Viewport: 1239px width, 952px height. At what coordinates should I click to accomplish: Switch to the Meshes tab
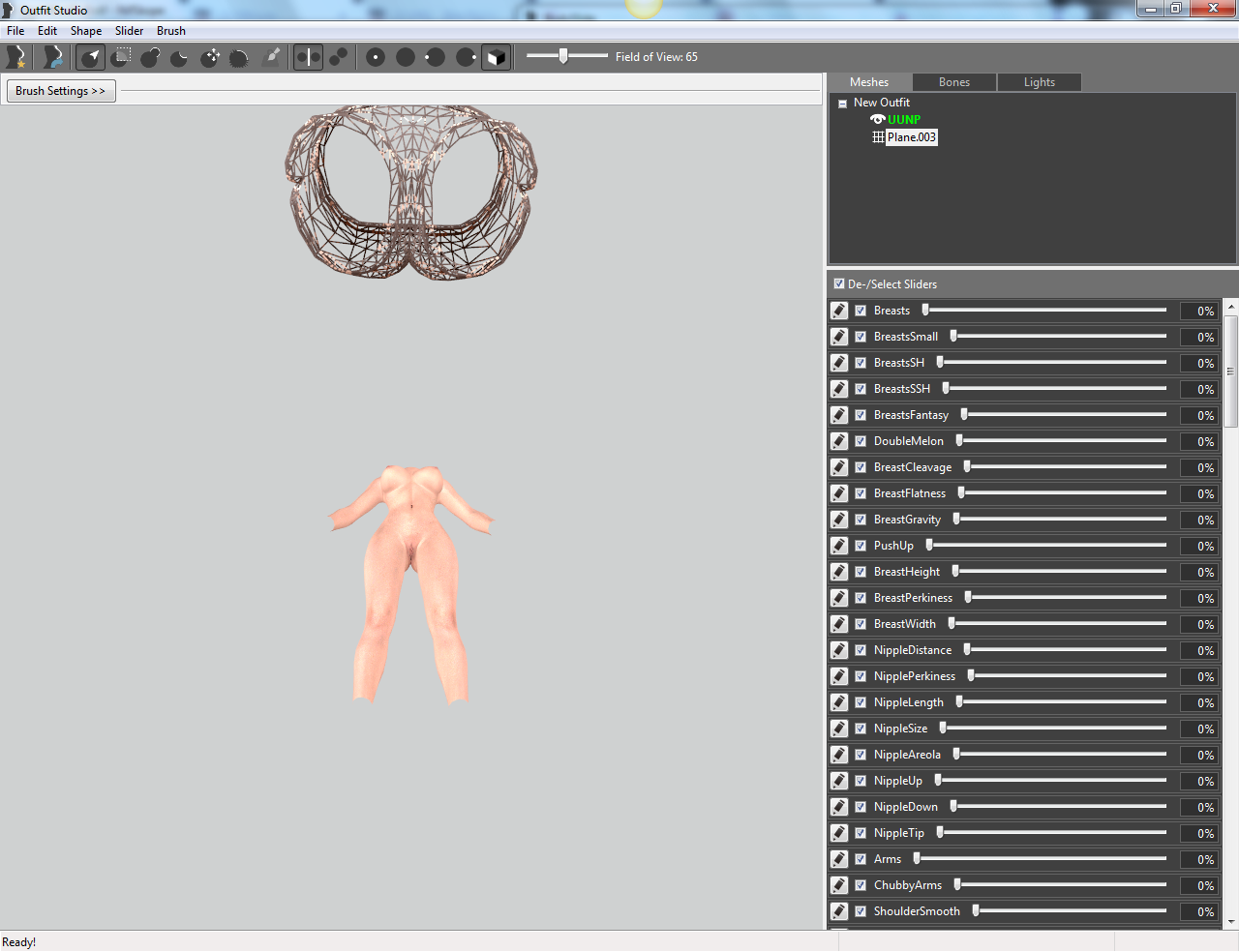pyautogui.click(x=869, y=82)
